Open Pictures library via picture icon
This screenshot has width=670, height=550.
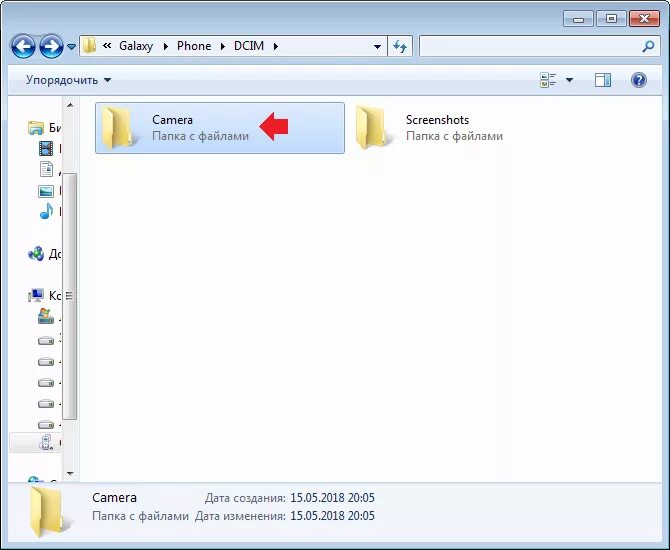46,191
